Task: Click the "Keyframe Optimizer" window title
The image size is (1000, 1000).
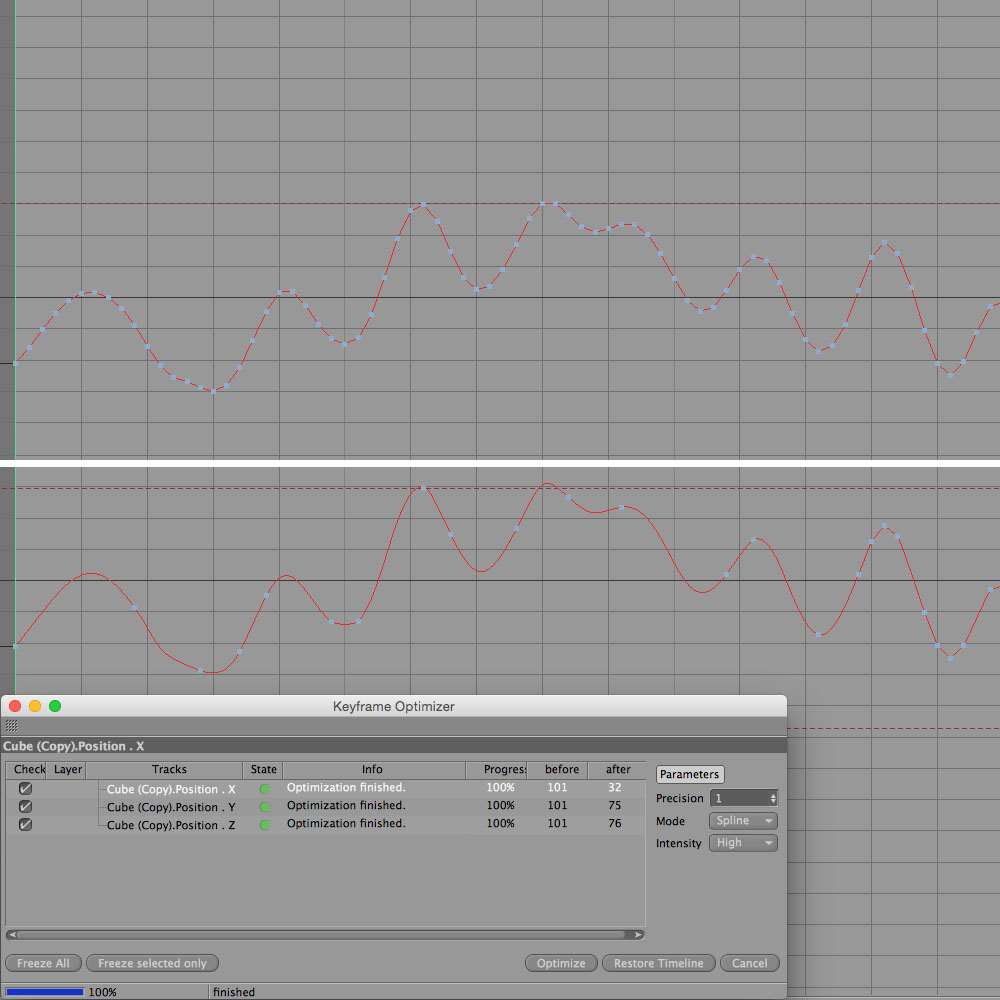Action: (x=393, y=707)
